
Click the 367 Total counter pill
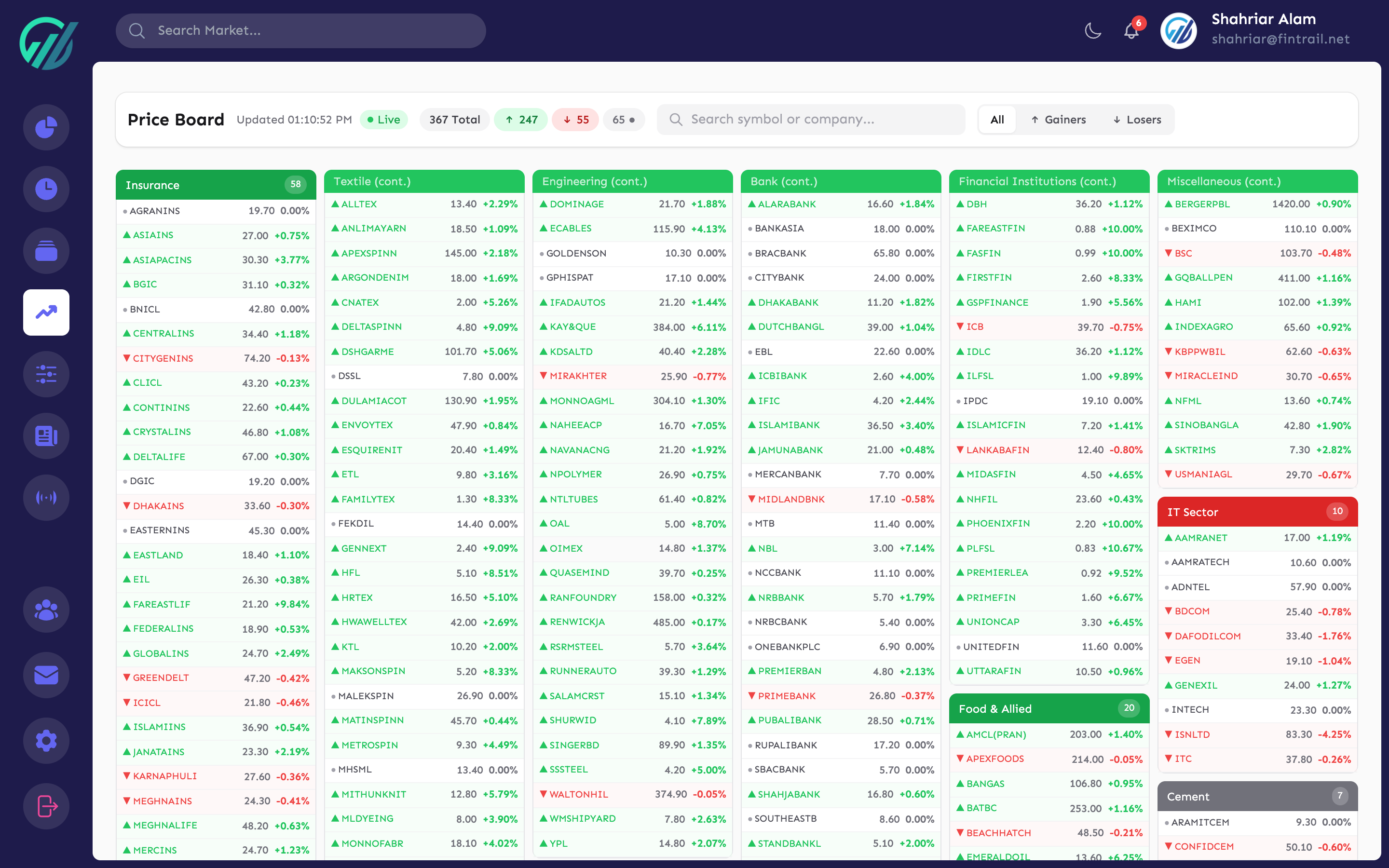[x=455, y=120]
